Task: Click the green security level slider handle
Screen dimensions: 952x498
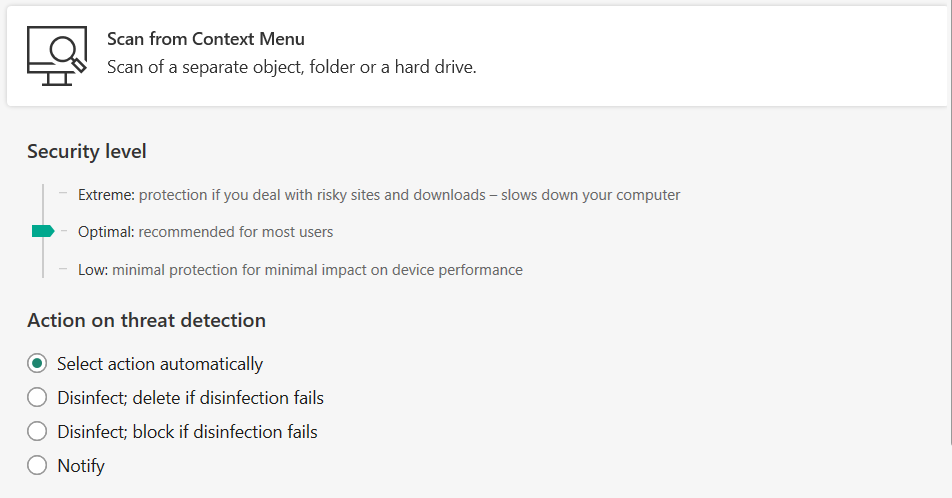Action: [42, 231]
